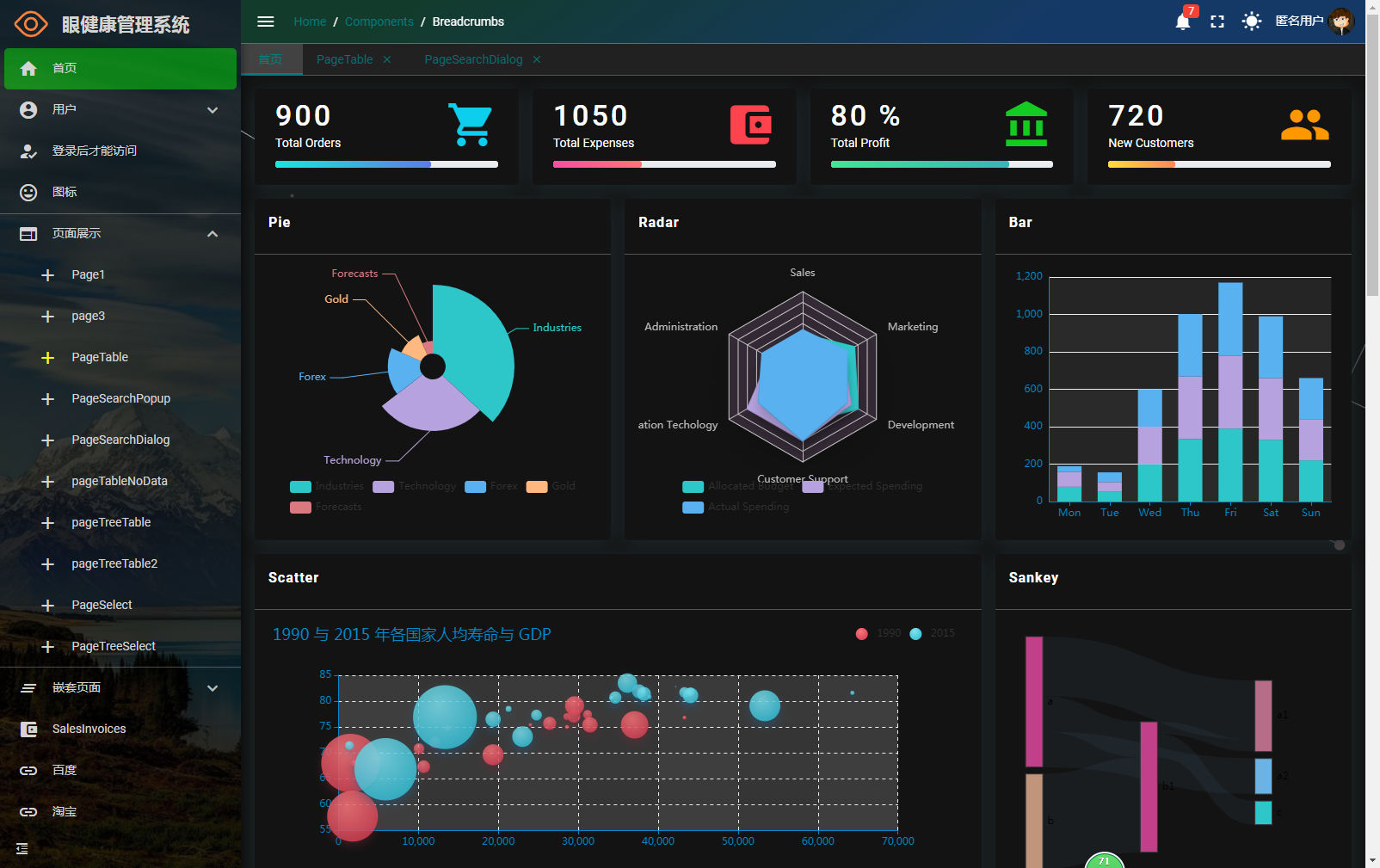
Task: Click the home icon in sidebar
Action: coord(28,69)
